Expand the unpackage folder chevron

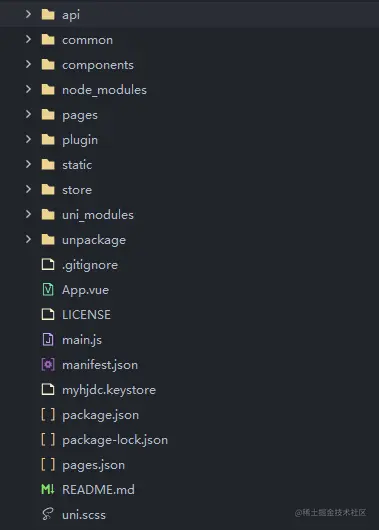(x=28, y=239)
